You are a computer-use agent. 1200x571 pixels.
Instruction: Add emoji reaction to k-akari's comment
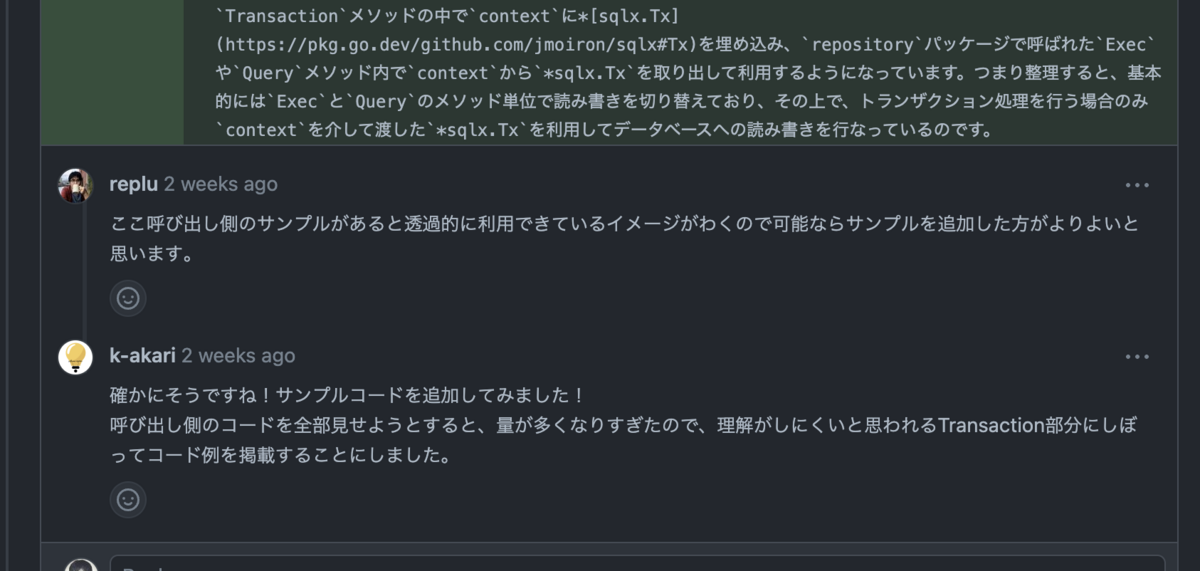point(128,499)
